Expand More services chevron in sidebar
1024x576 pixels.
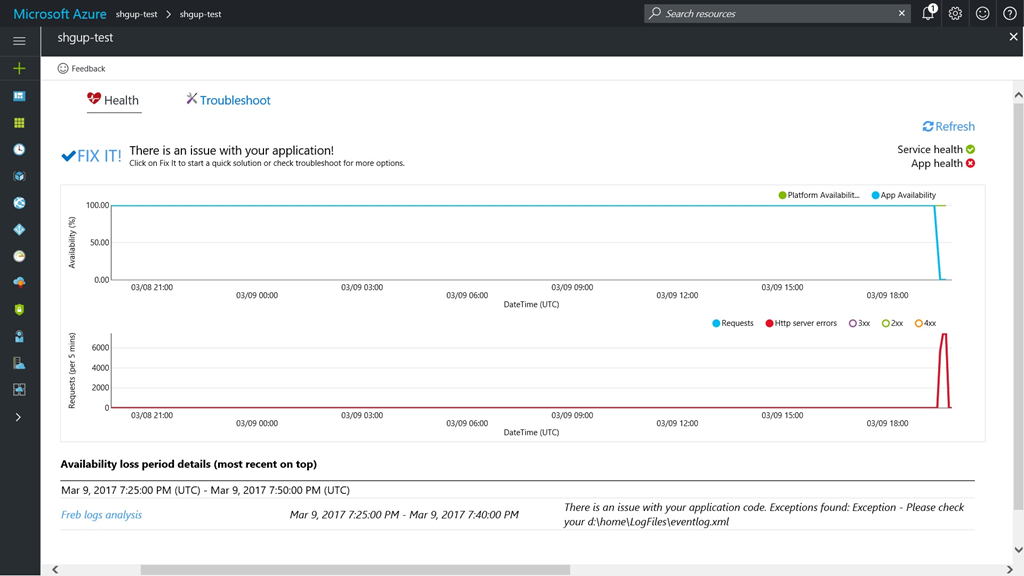(18, 417)
